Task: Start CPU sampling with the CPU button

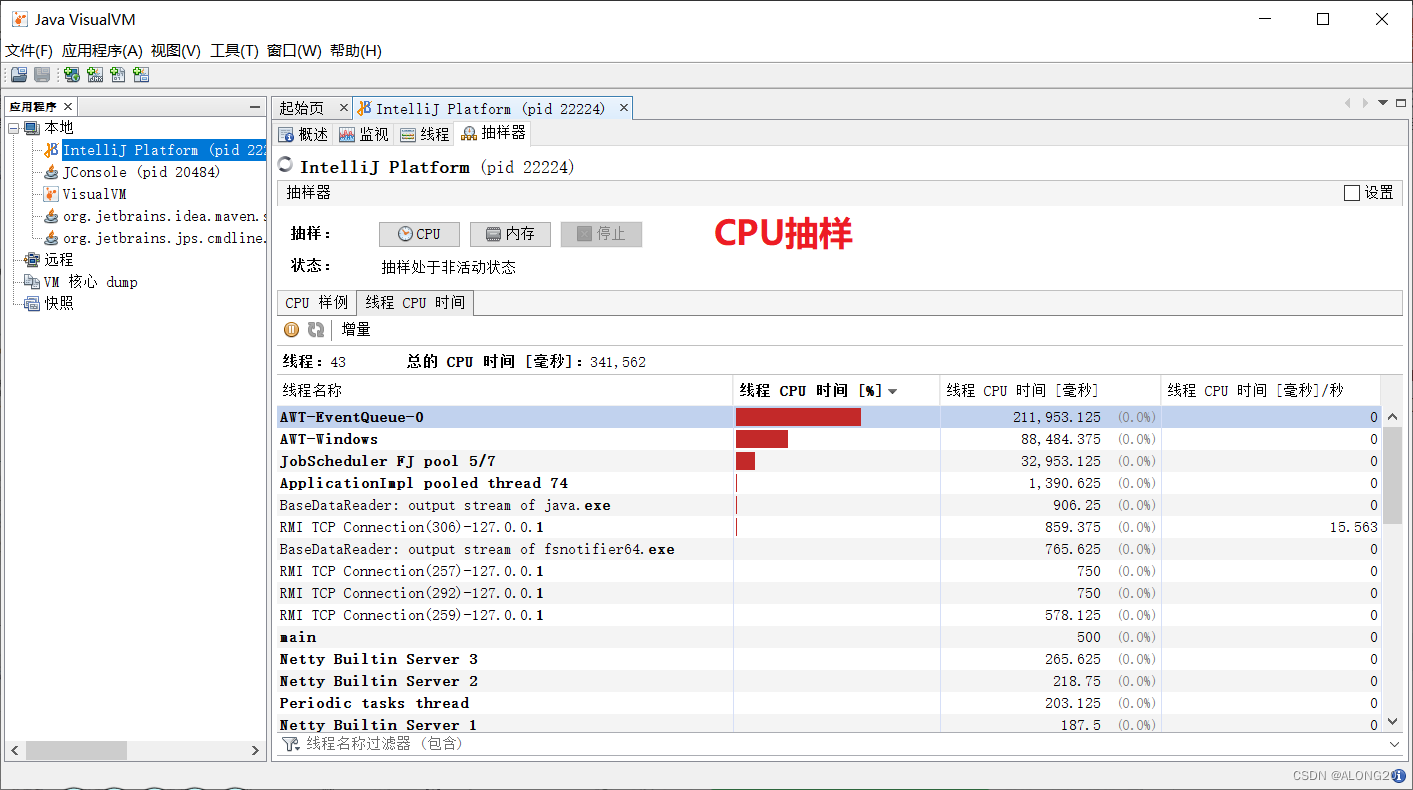Action: [419, 234]
